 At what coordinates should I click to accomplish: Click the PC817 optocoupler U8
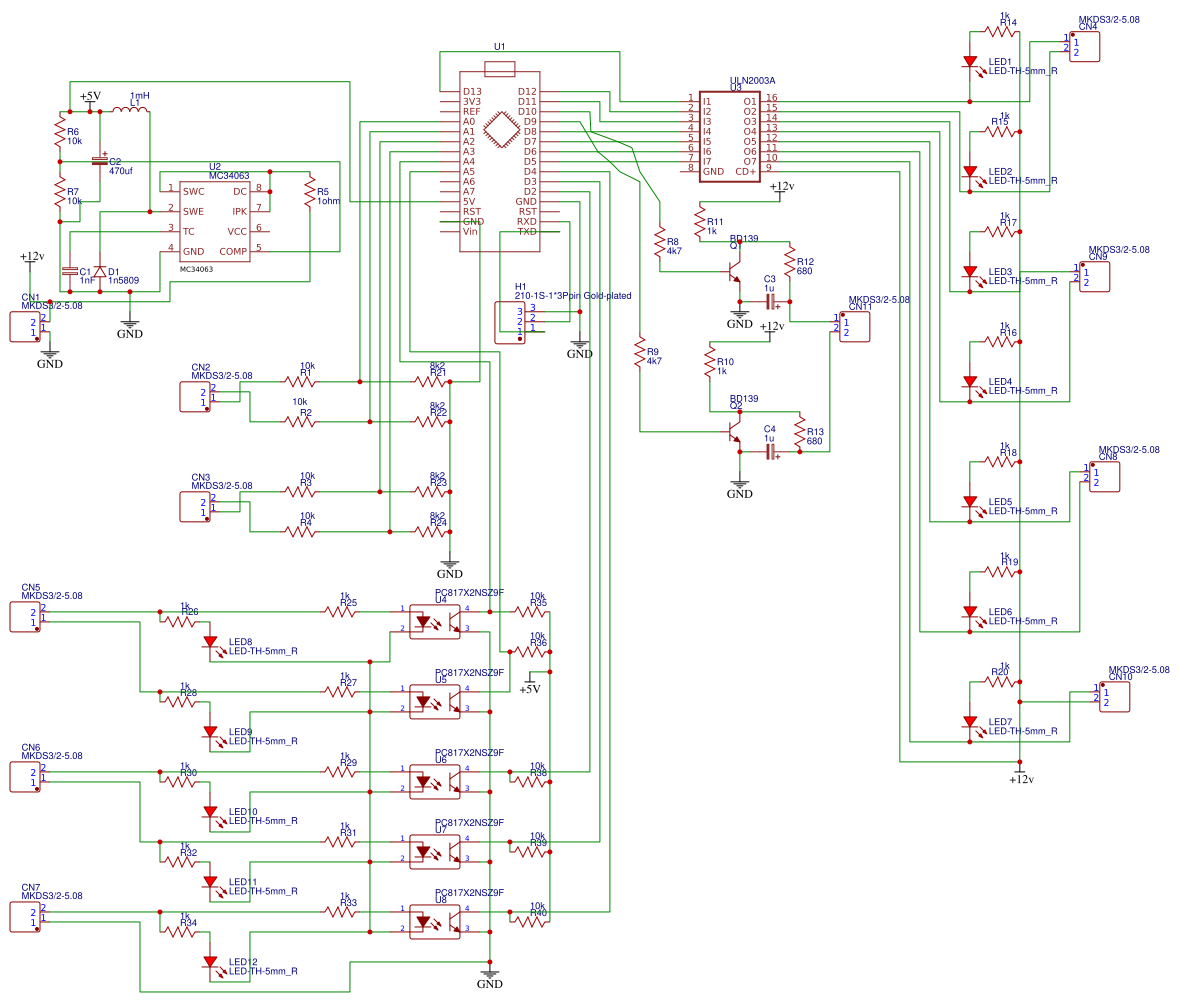(x=434, y=922)
